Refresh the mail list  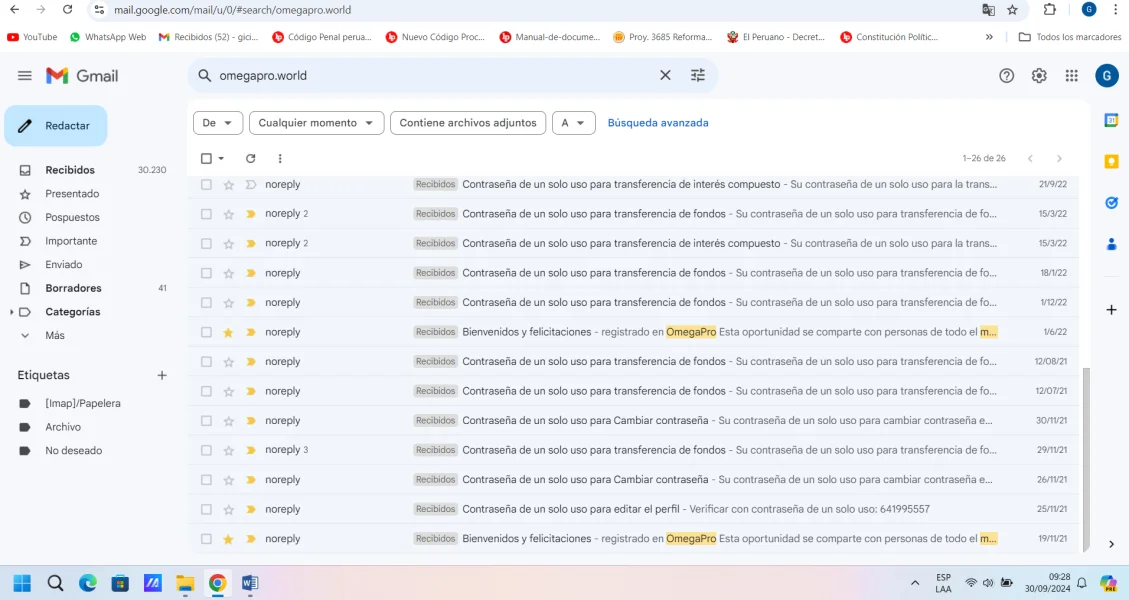[x=251, y=158]
